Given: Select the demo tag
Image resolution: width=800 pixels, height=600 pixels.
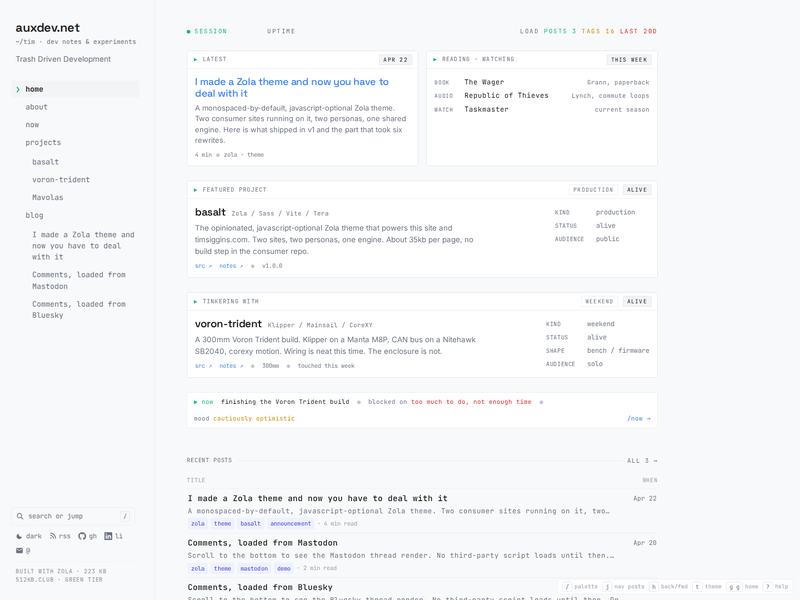Looking at the screenshot, I should coord(284,568).
